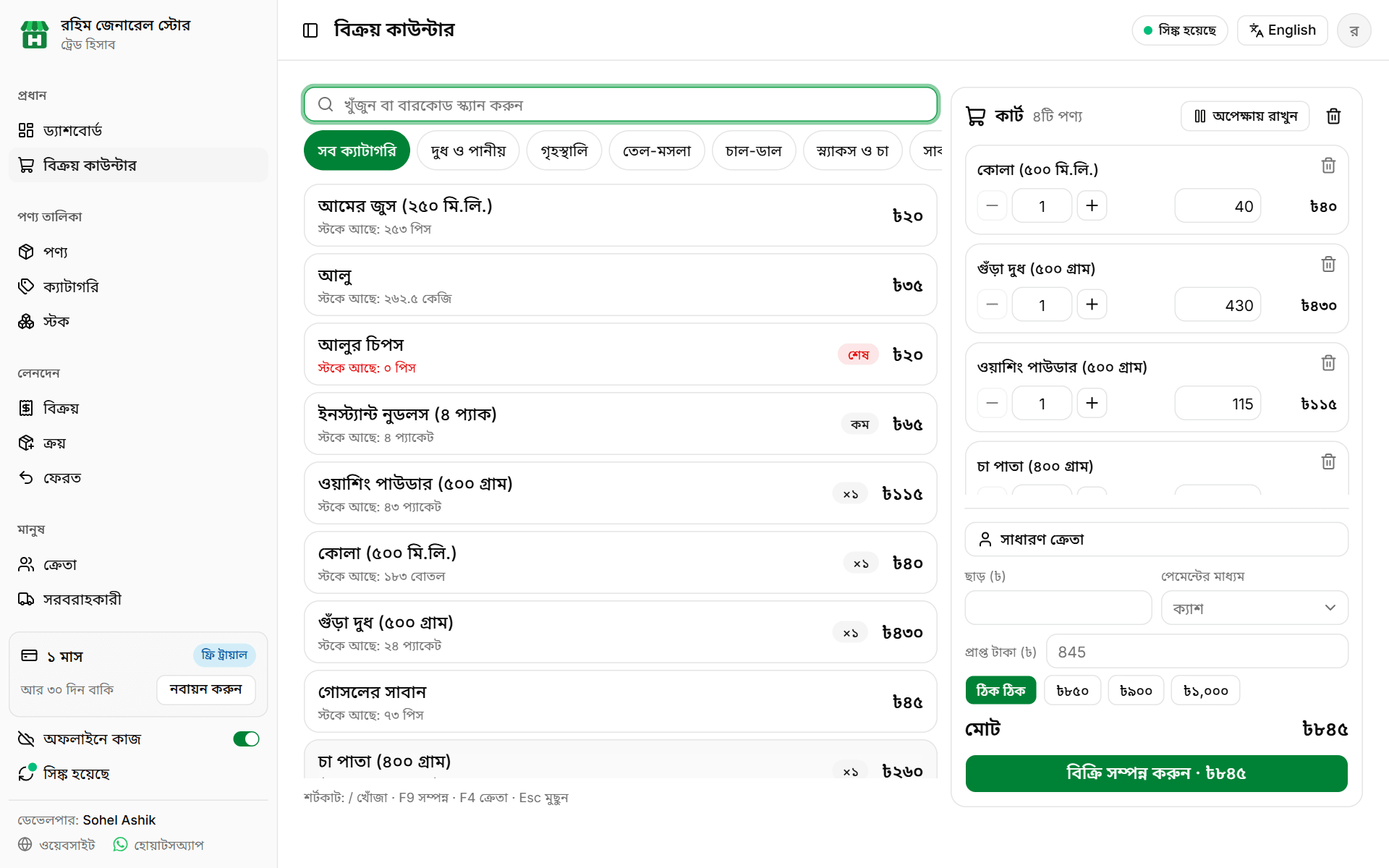Select সাধারণ ক্রেতা customer selector
The height and width of the screenshot is (868, 1389).
point(1156,540)
